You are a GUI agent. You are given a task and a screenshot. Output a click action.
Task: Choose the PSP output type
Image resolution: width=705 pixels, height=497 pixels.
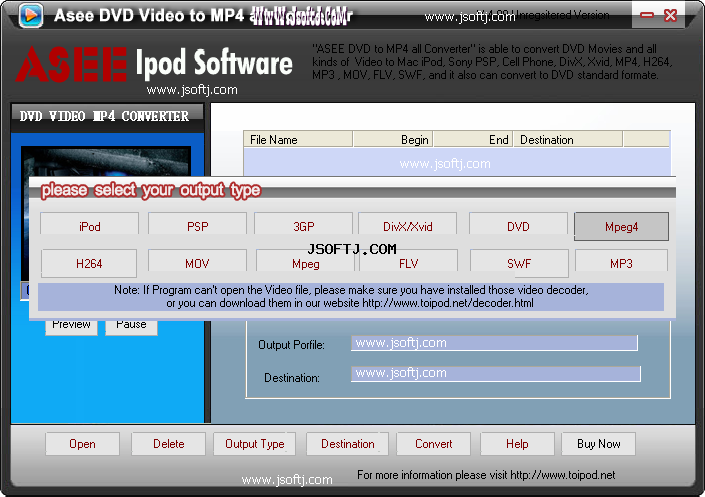197,224
